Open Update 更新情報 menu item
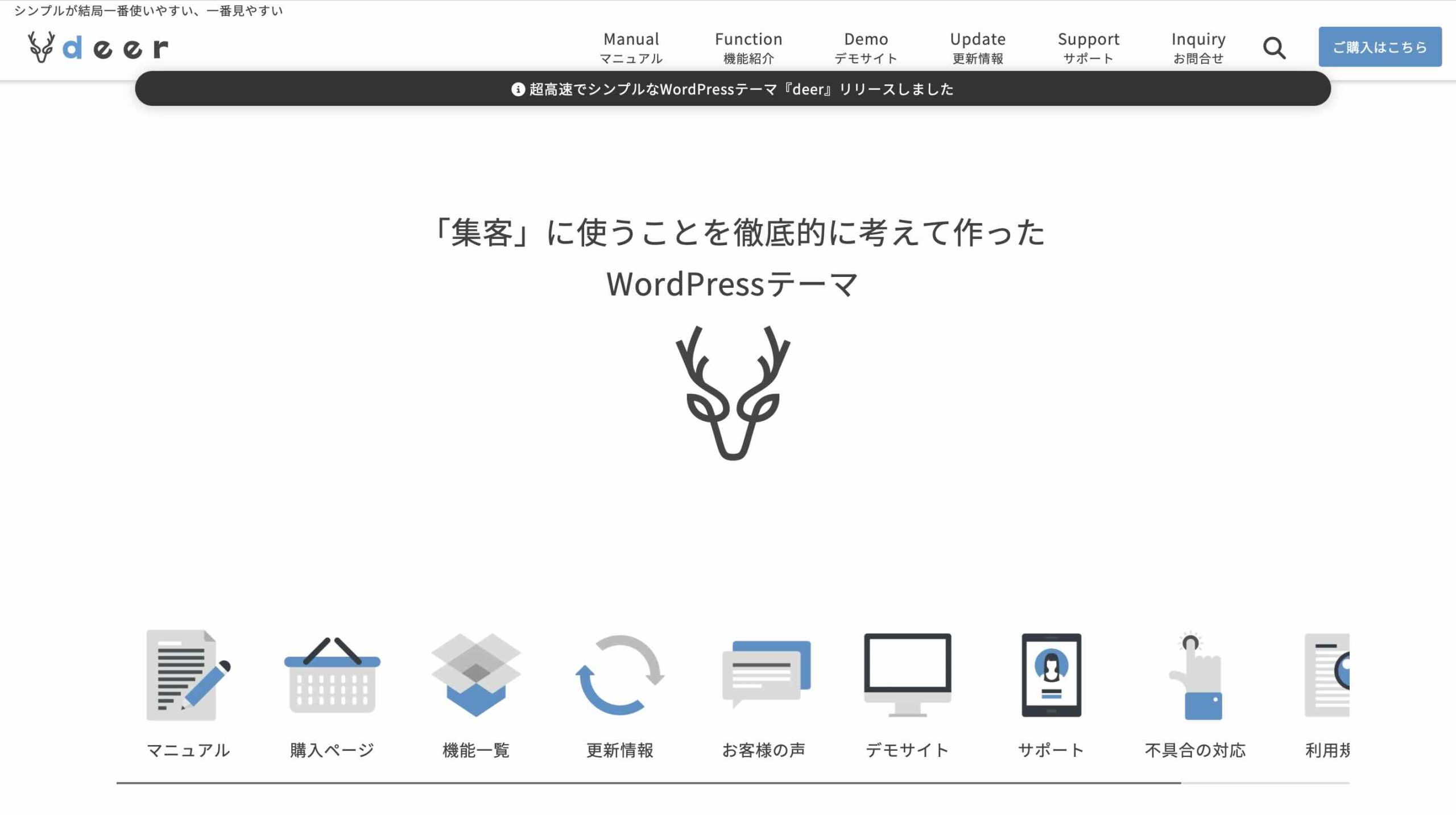The image size is (1456, 815). click(978, 48)
